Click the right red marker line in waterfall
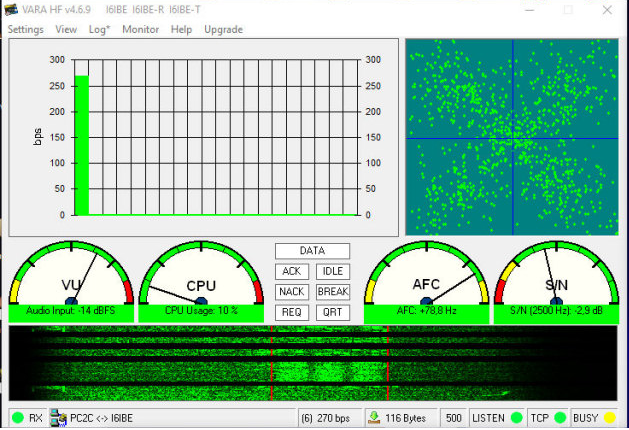The width and height of the screenshot is (629, 430). (x=388, y=363)
